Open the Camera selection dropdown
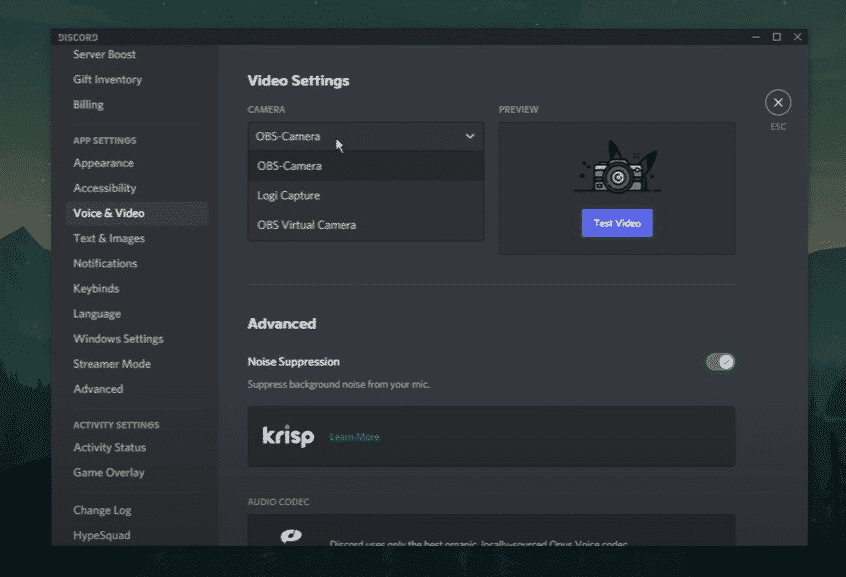Screen dimensions: 846x577 click(x=365, y=136)
